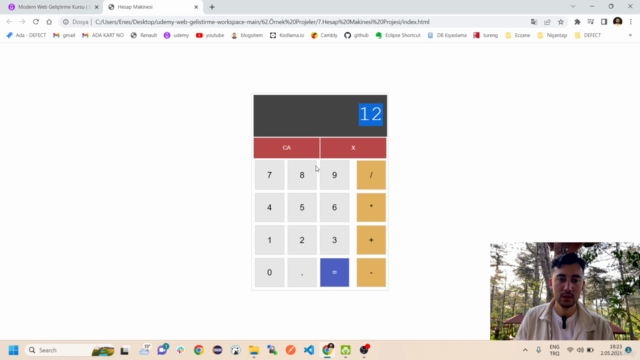Show hidden system tray icons chevron
This screenshot has height=360, width=640.
coord(525,350)
